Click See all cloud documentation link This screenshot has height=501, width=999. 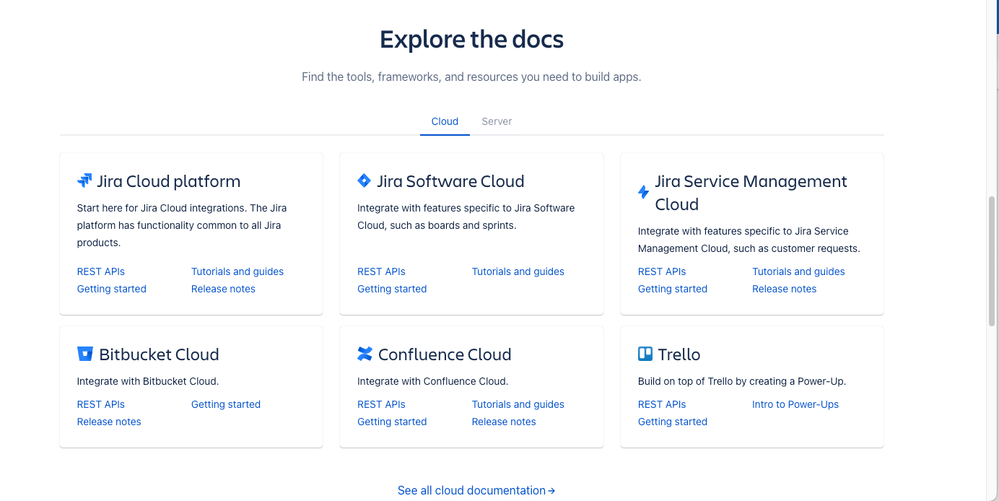pos(476,490)
